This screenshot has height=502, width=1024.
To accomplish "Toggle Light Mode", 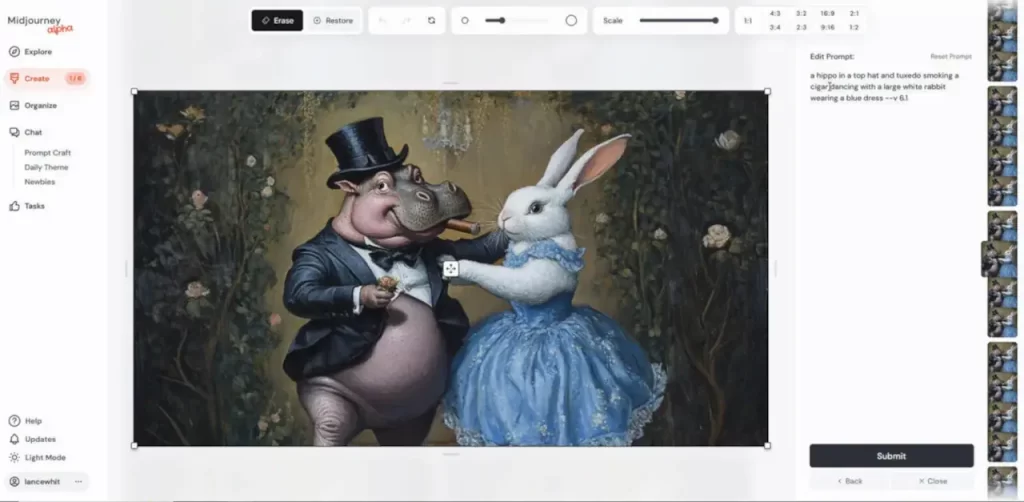I will tap(44, 457).
